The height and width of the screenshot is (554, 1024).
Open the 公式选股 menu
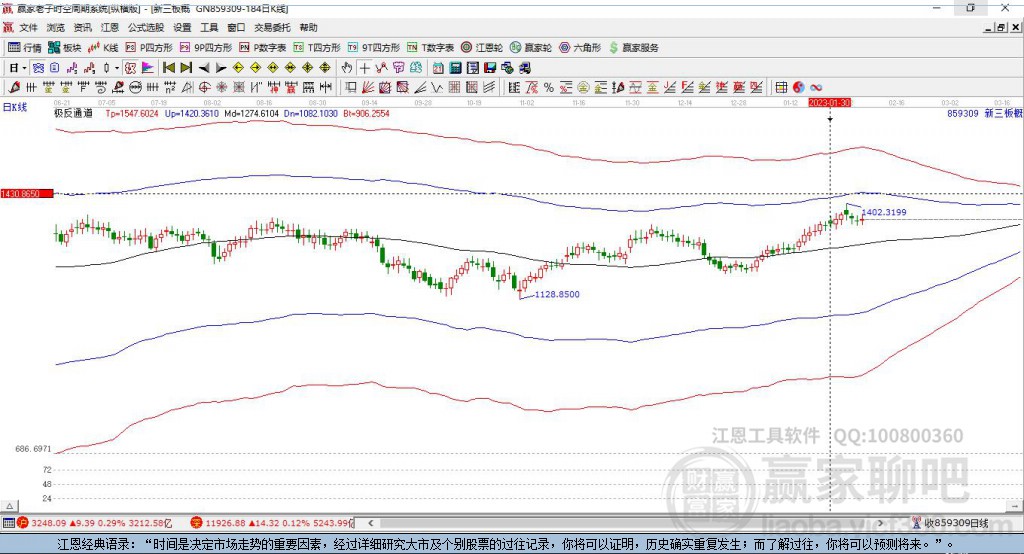click(x=146, y=27)
